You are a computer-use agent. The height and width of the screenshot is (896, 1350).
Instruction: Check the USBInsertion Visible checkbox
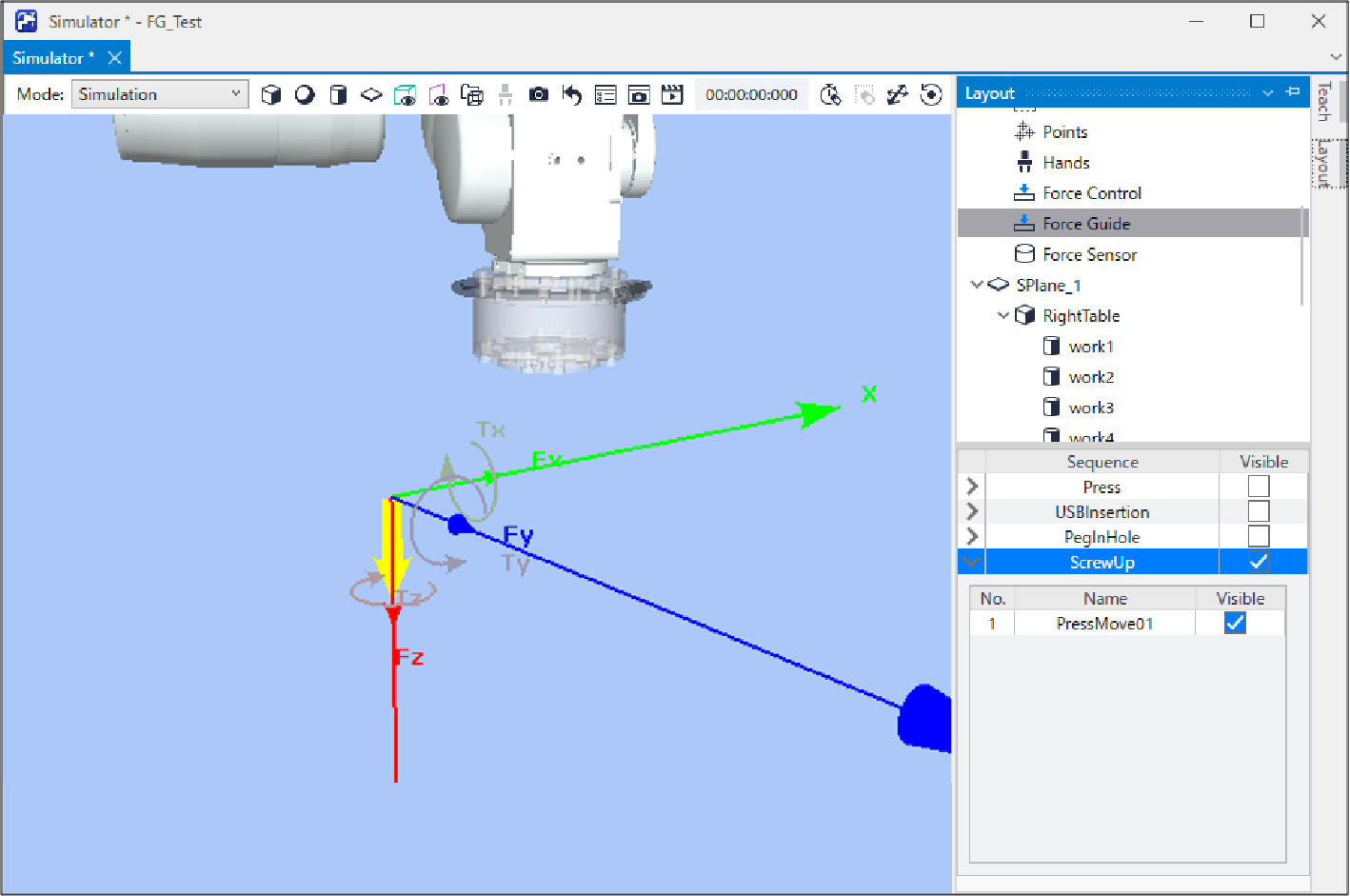(x=1258, y=511)
